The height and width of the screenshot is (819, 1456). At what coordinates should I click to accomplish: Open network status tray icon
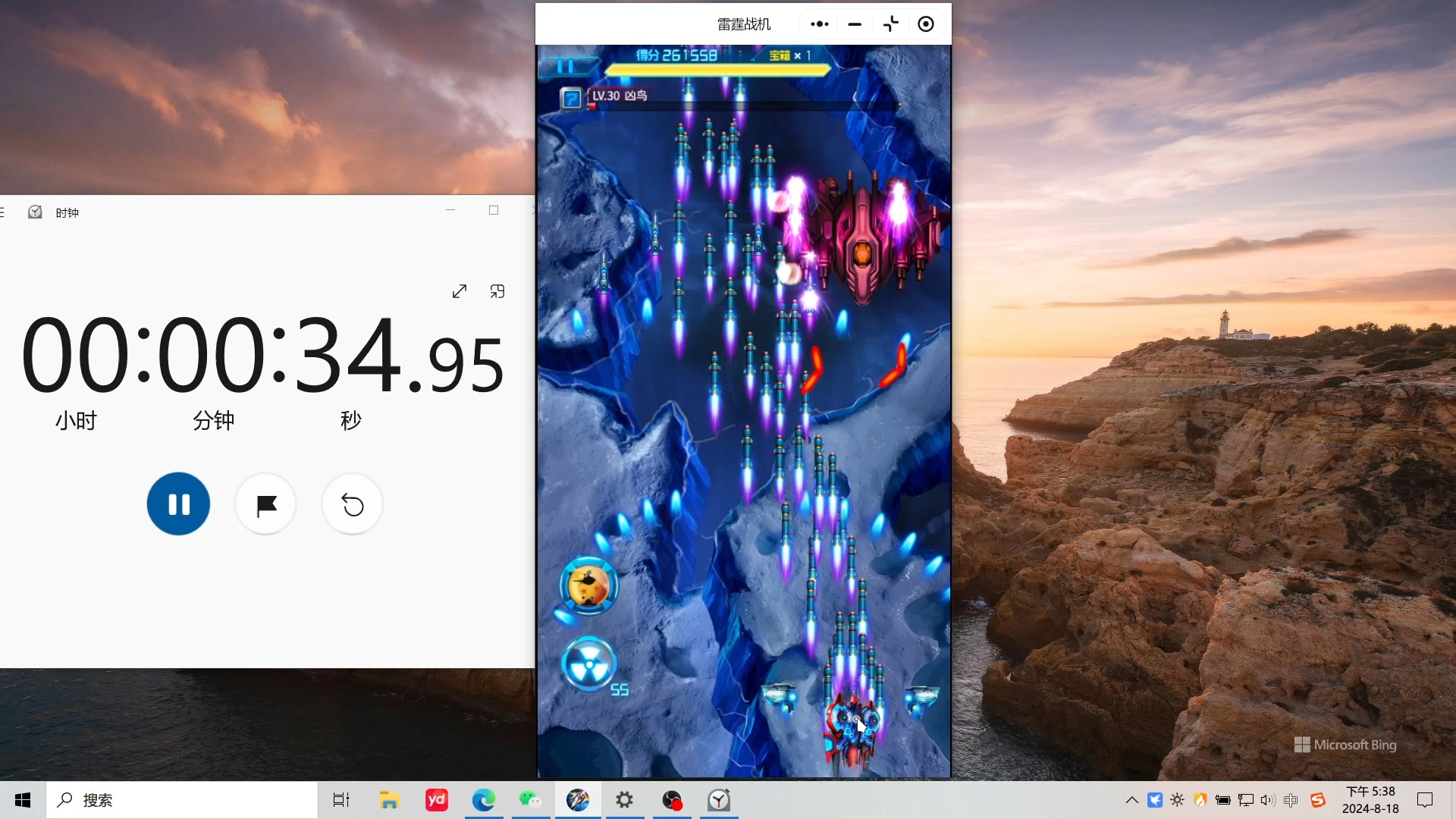click(x=1245, y=800)
